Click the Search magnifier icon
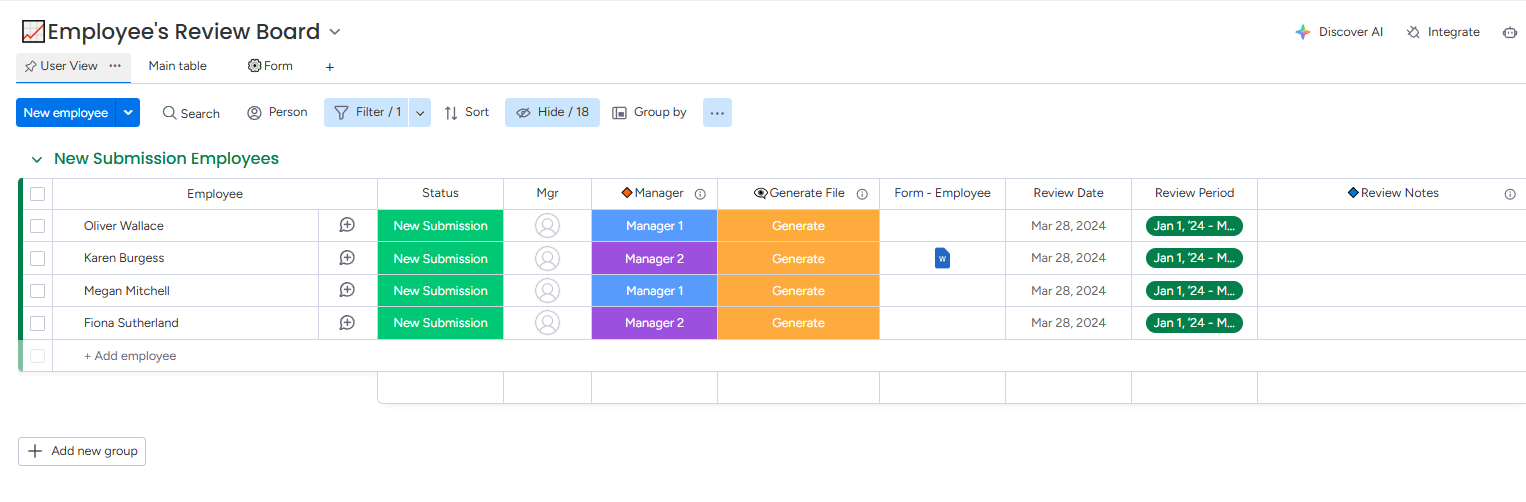1526x502 pixels. [x=170, y=113]
